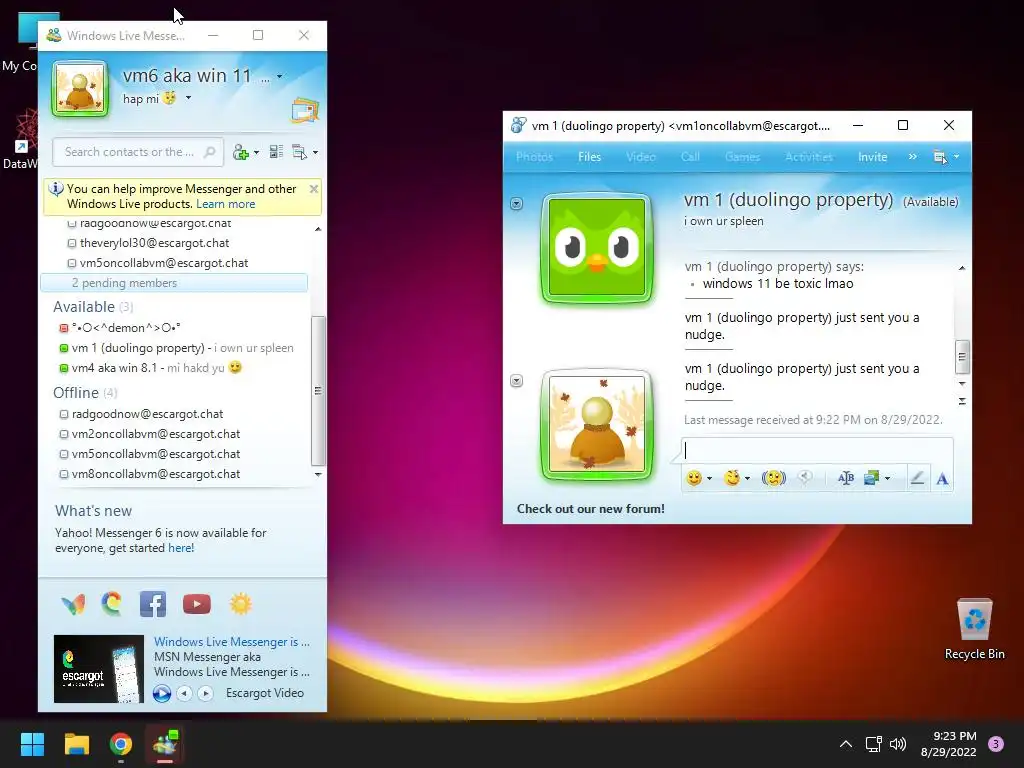1024x768 pixels.
Task: Click the voice clip icon
Action: pyautogui.click(x=805, y=478)
